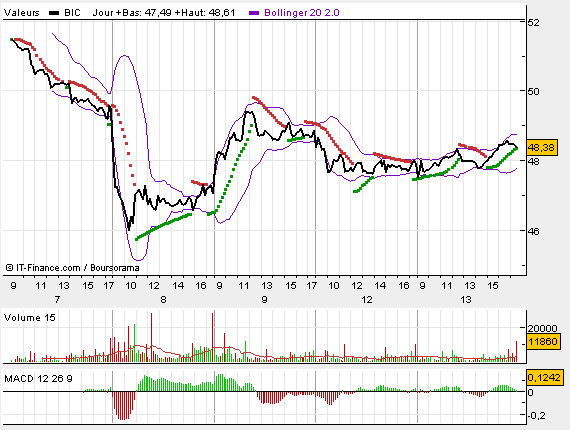Click the MACD axis -0,2 label
The image size is (570, 430).
[x=537, y=415]
